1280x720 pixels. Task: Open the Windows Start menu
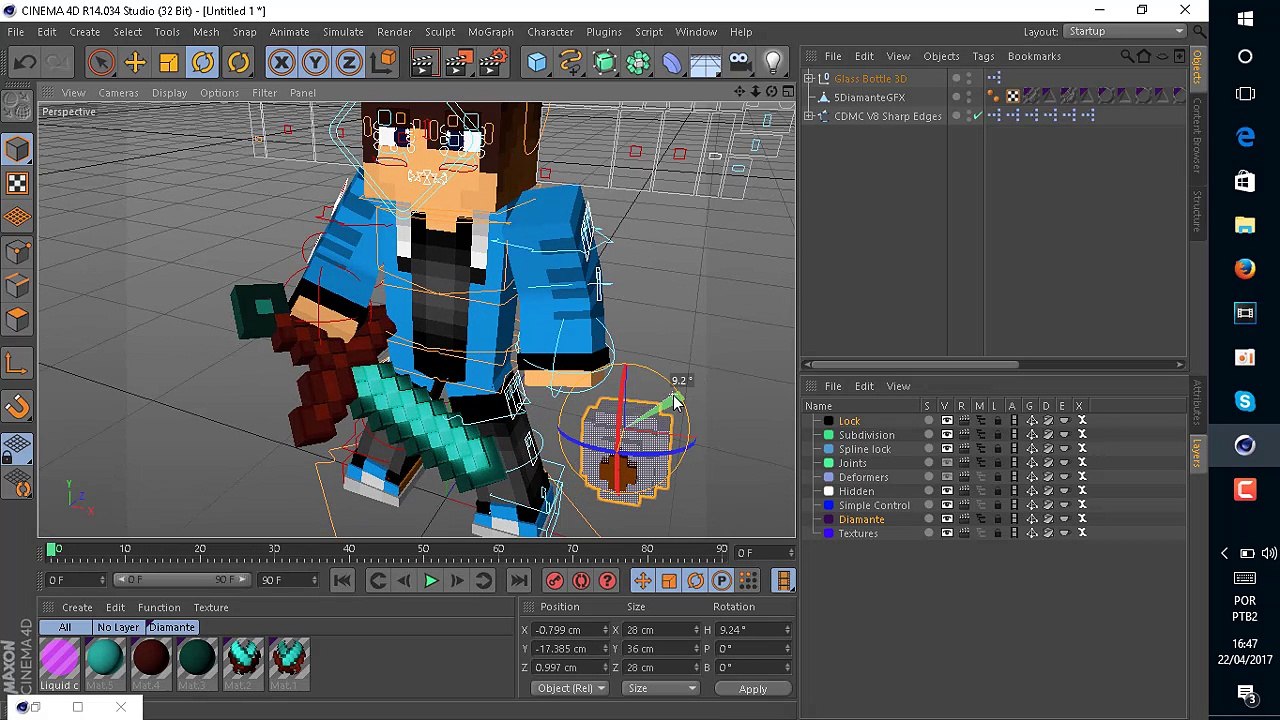pyautogui.click(x=1245, y=19)
